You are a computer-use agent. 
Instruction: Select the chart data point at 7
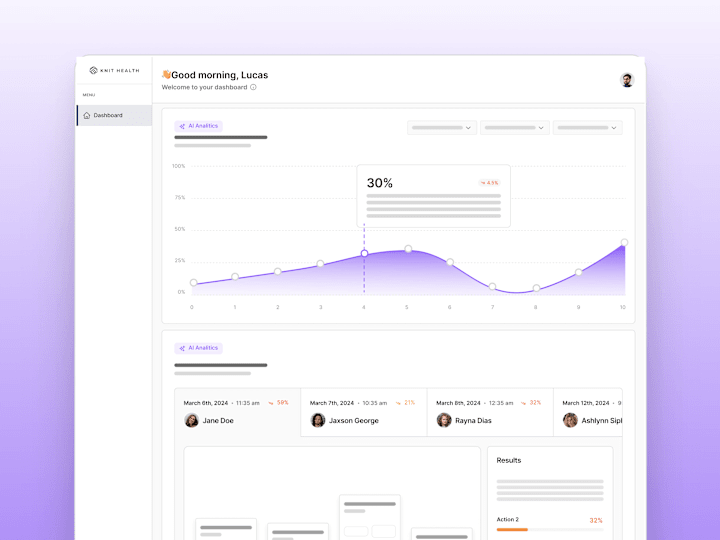click(492, 287)
